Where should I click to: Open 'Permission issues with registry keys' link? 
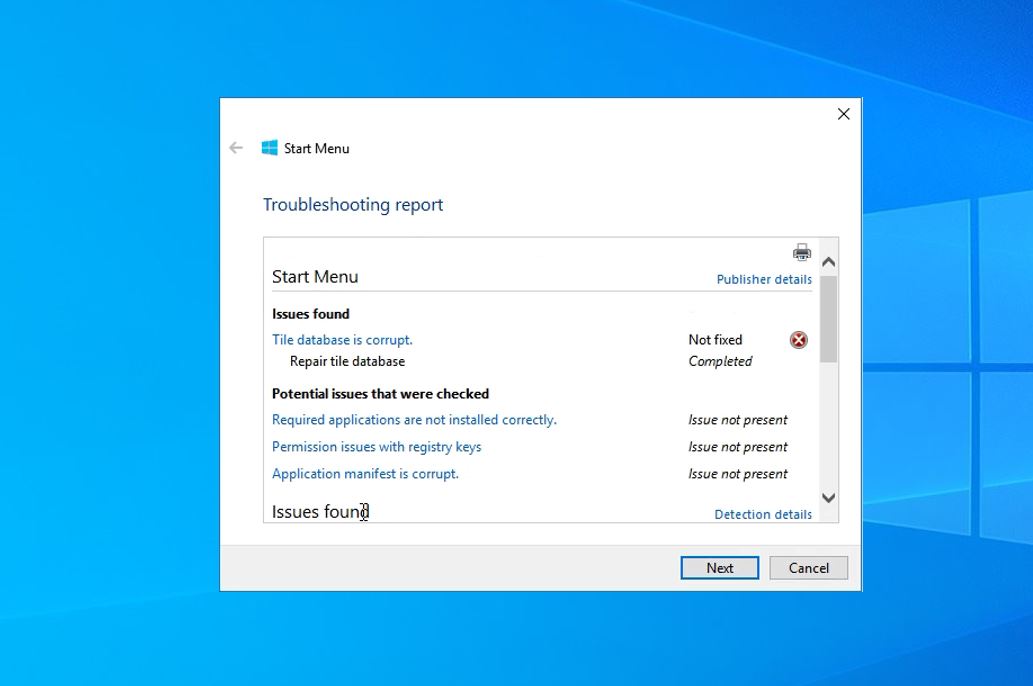tap(377, 447)
